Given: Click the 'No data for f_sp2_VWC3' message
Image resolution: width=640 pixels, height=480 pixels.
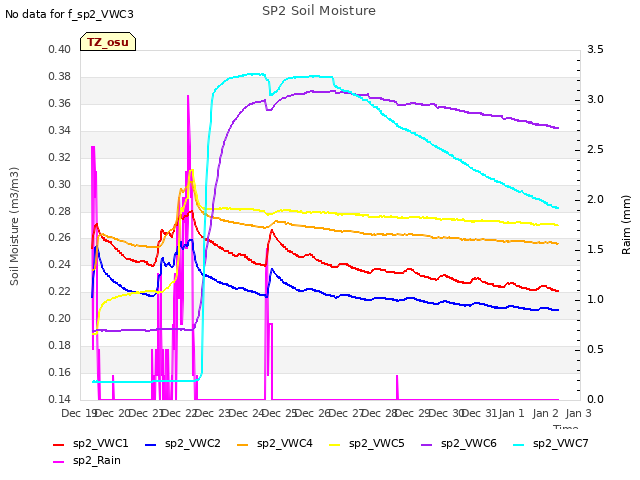Looking at the screenshot, I should 69,14.
